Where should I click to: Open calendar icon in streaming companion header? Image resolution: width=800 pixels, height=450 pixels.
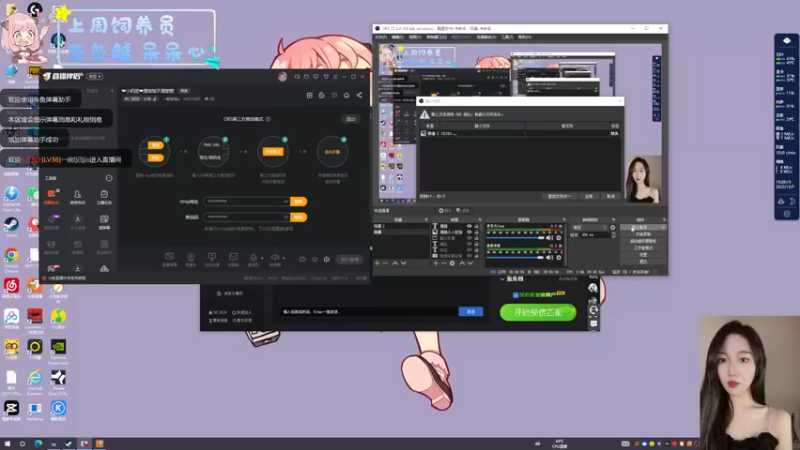(x=309, y=95)
